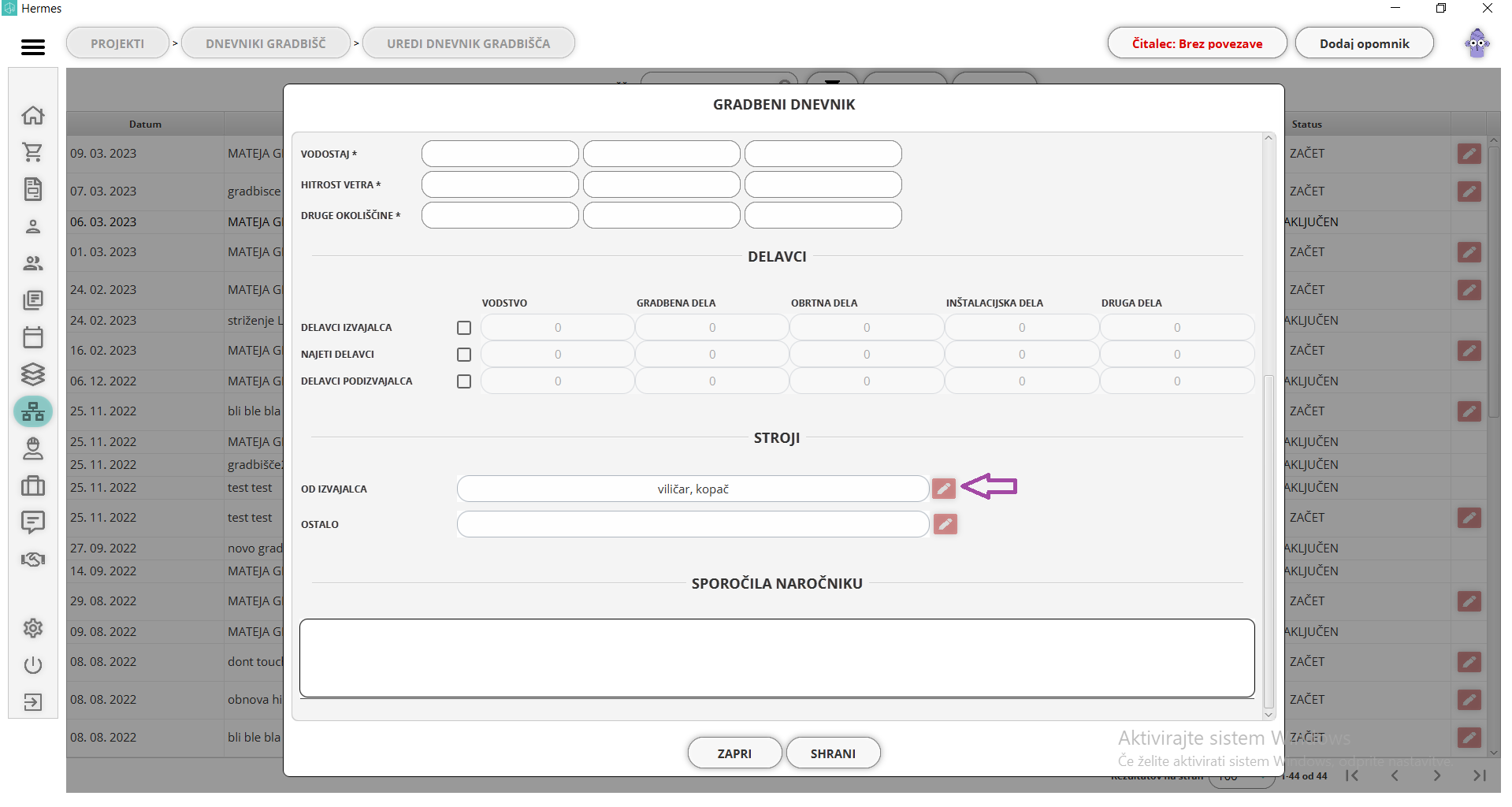Navigate to UREDI DNEVNIK GRADBIŠČA breadcrumb

coord(469,43)
